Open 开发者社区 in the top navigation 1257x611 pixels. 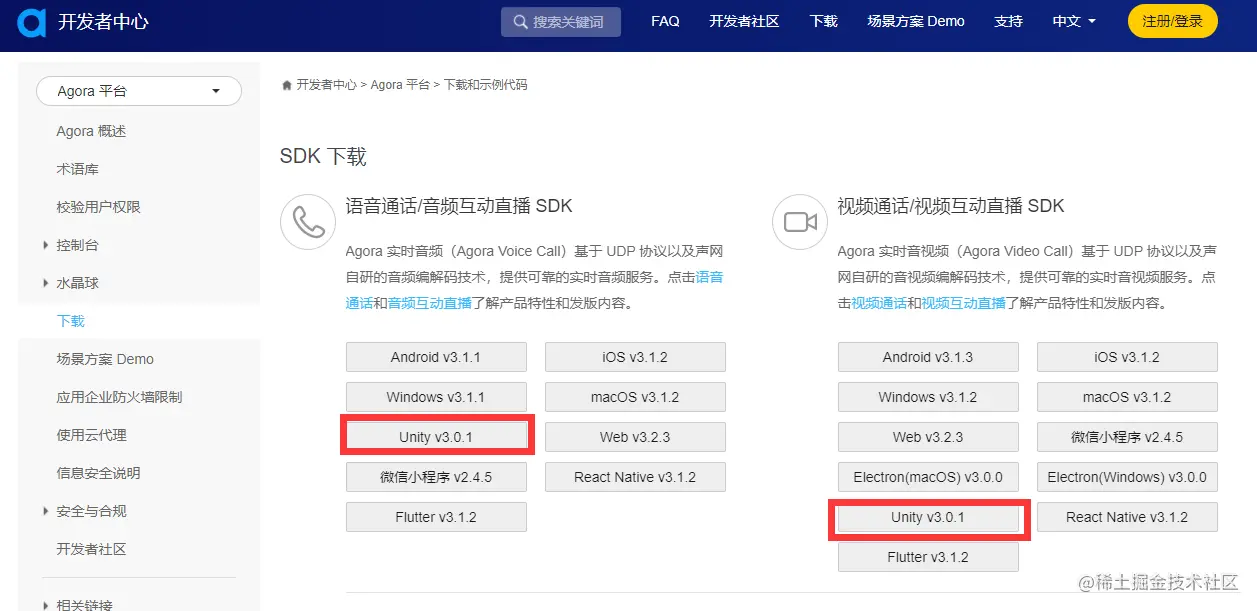click(x=744, y=21)
